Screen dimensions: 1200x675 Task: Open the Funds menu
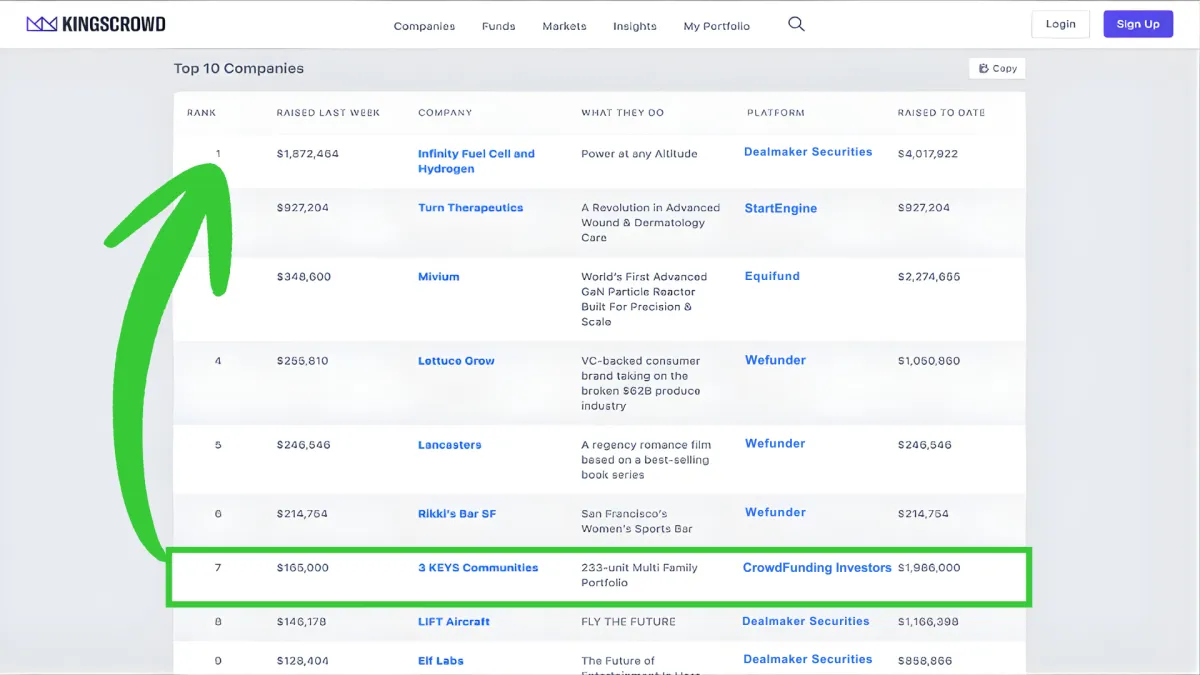(498, 26)
